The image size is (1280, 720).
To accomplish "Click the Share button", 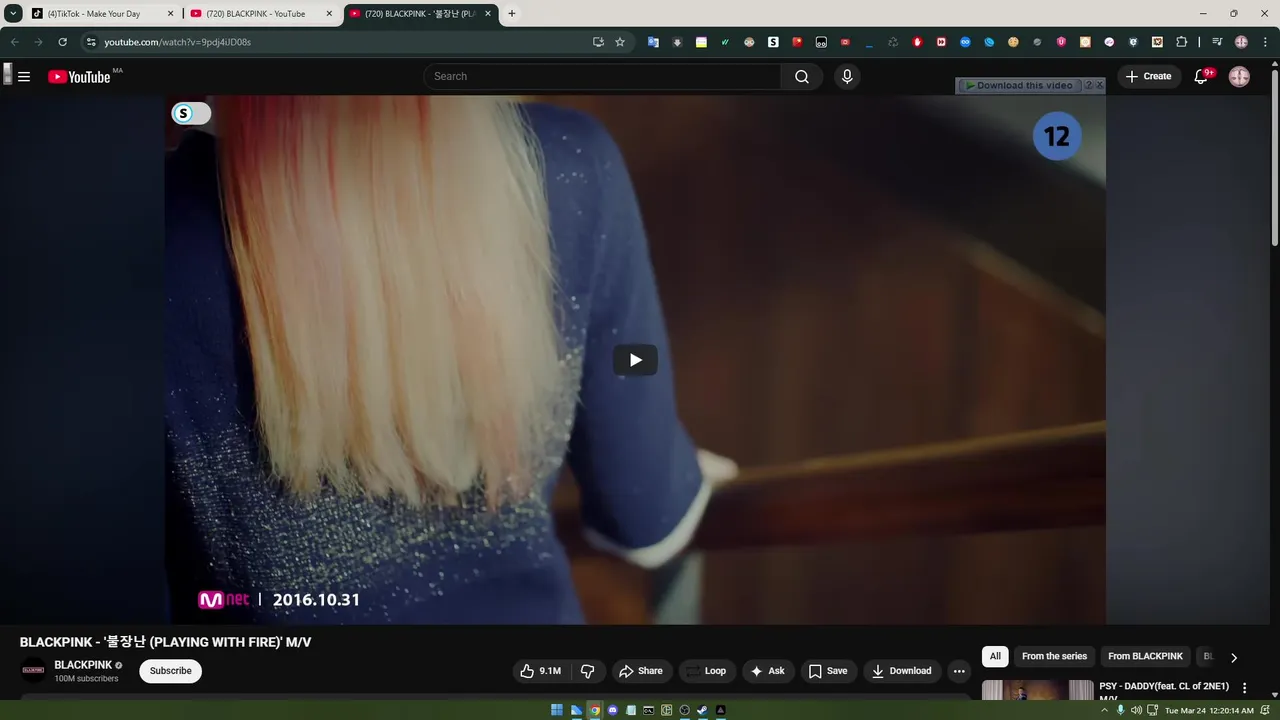I will coord(640,671).
